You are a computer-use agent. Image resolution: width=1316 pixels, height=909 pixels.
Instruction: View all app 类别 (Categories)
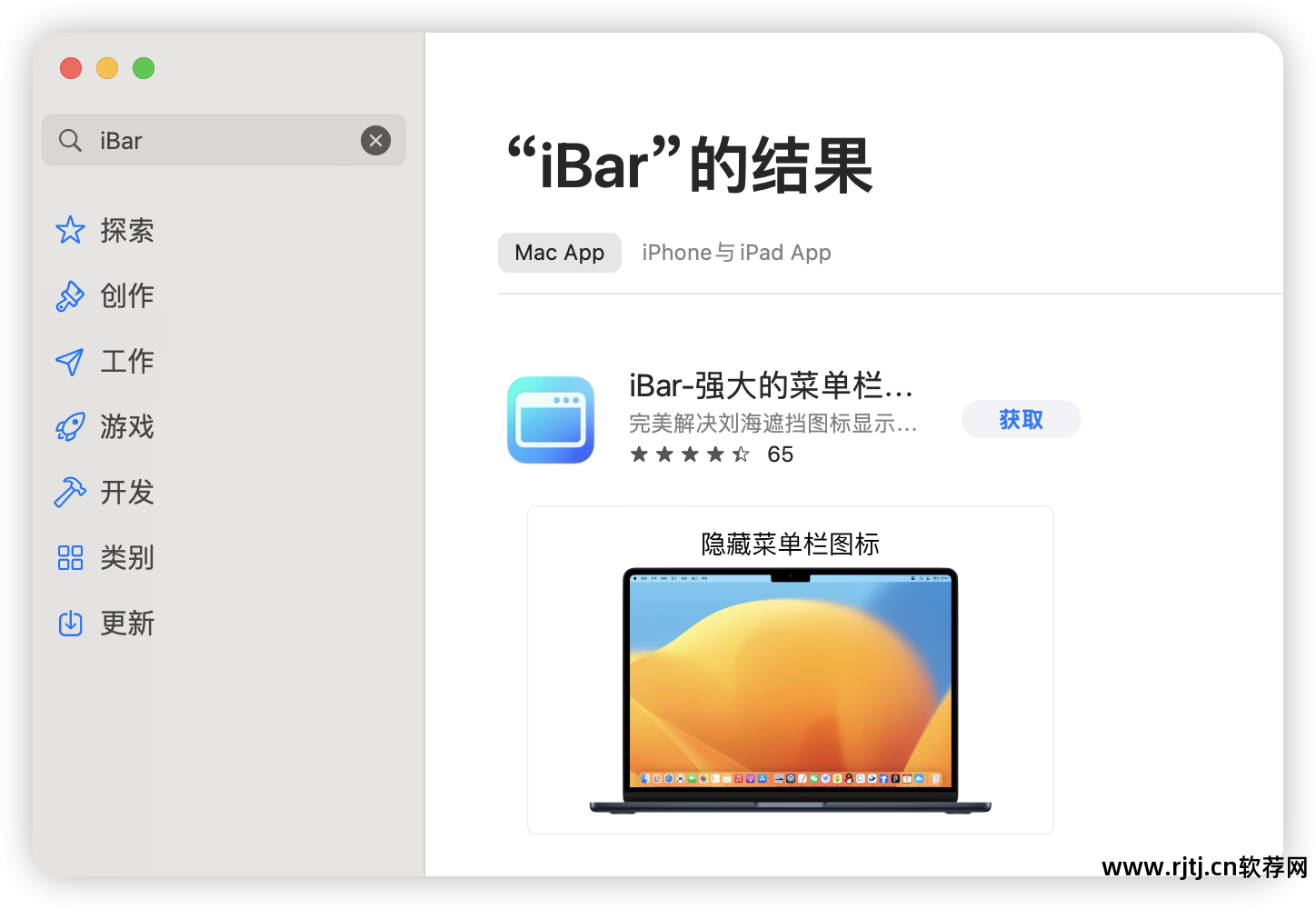click(x=127, y=557)
